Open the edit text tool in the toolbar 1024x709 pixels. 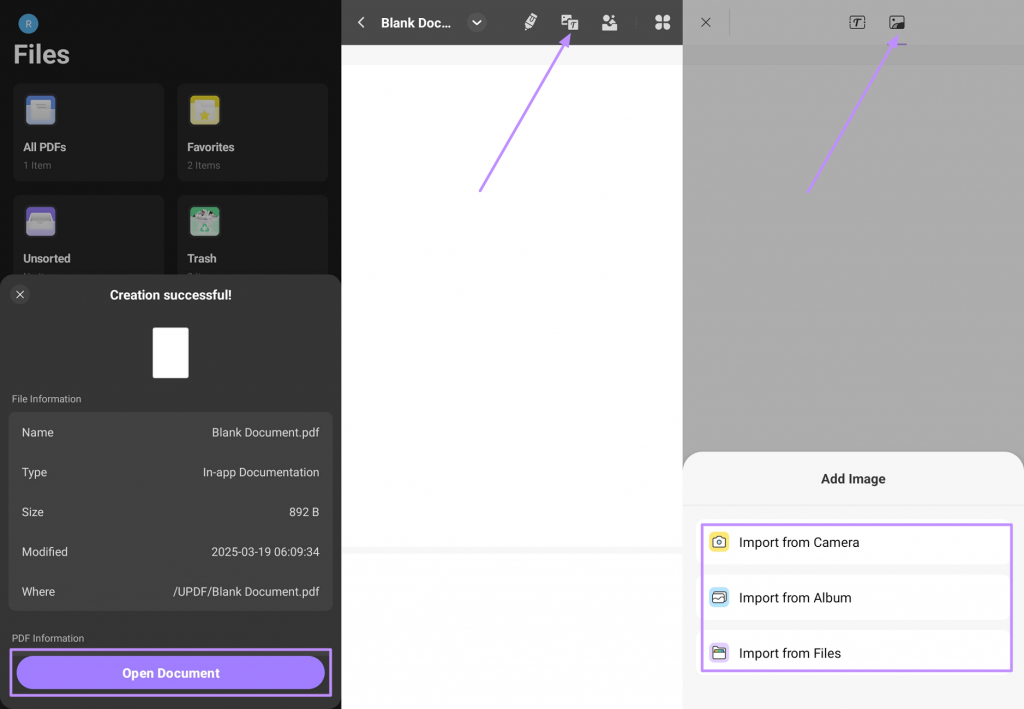pos(569,22)
